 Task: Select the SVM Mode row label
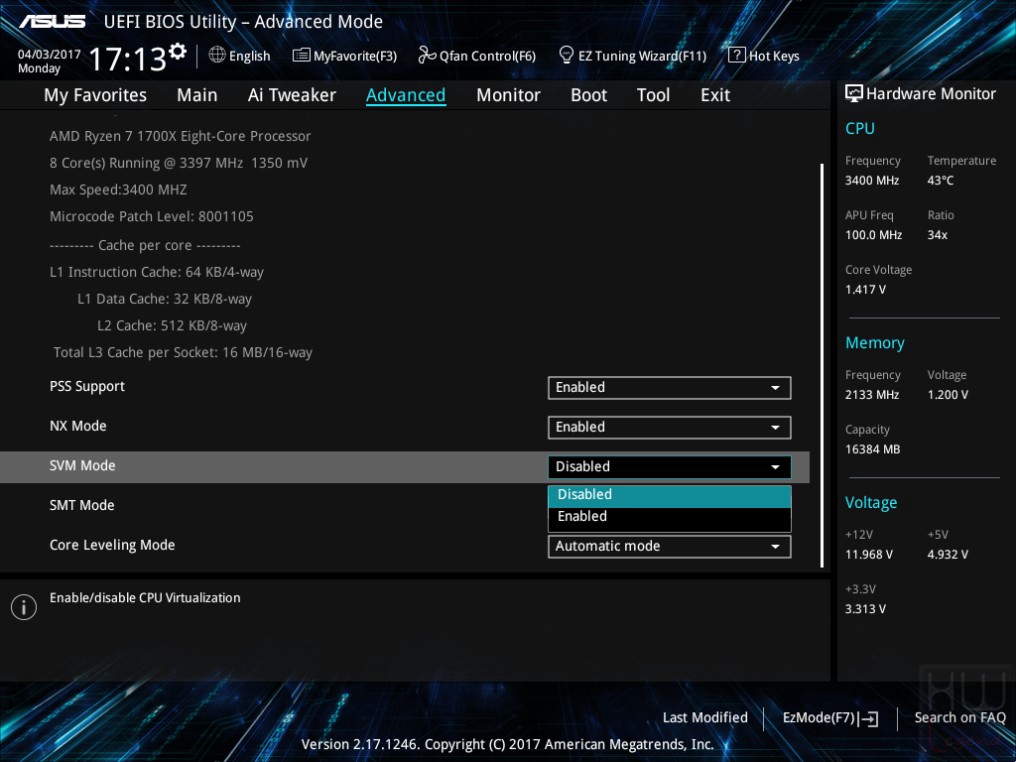click(x=82, y=465)
